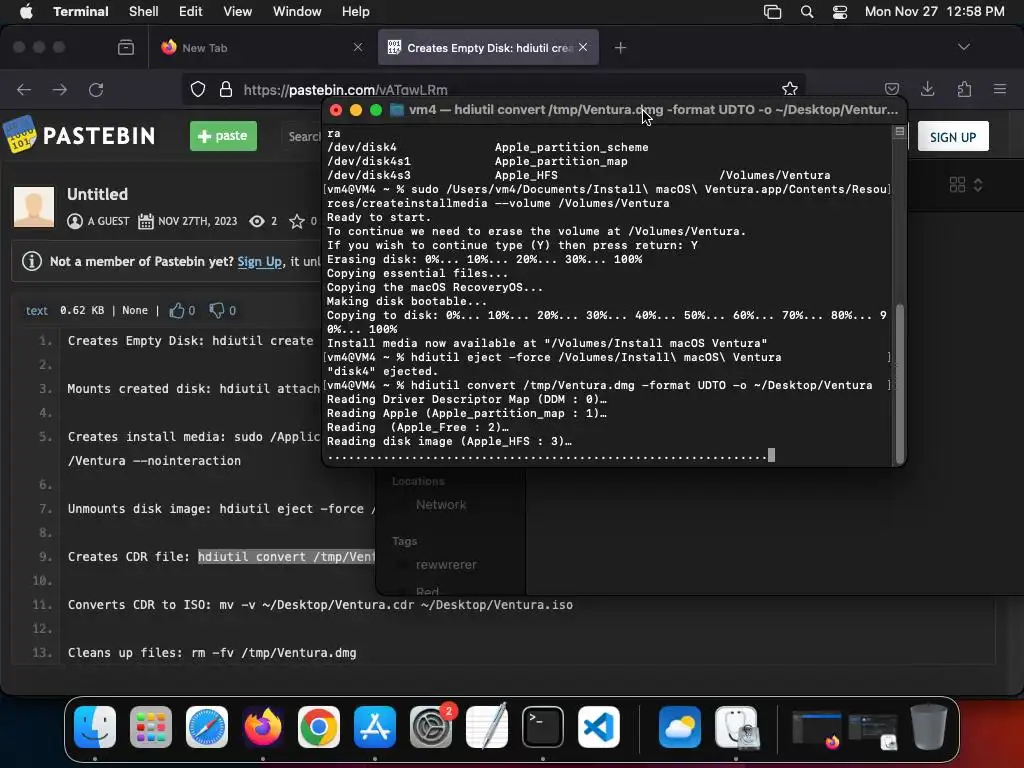
Task: Click the tracking protection shield icon
Action: 198,89
